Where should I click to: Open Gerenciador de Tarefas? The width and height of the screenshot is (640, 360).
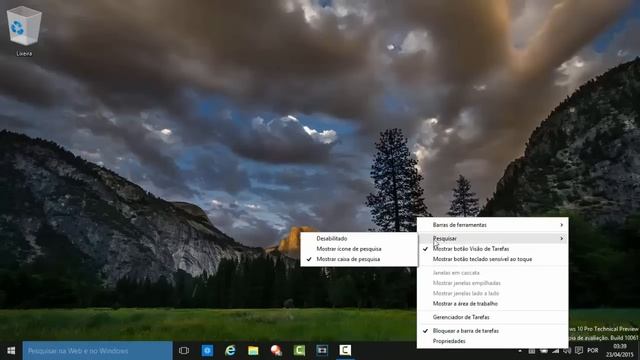pos(493,317)
